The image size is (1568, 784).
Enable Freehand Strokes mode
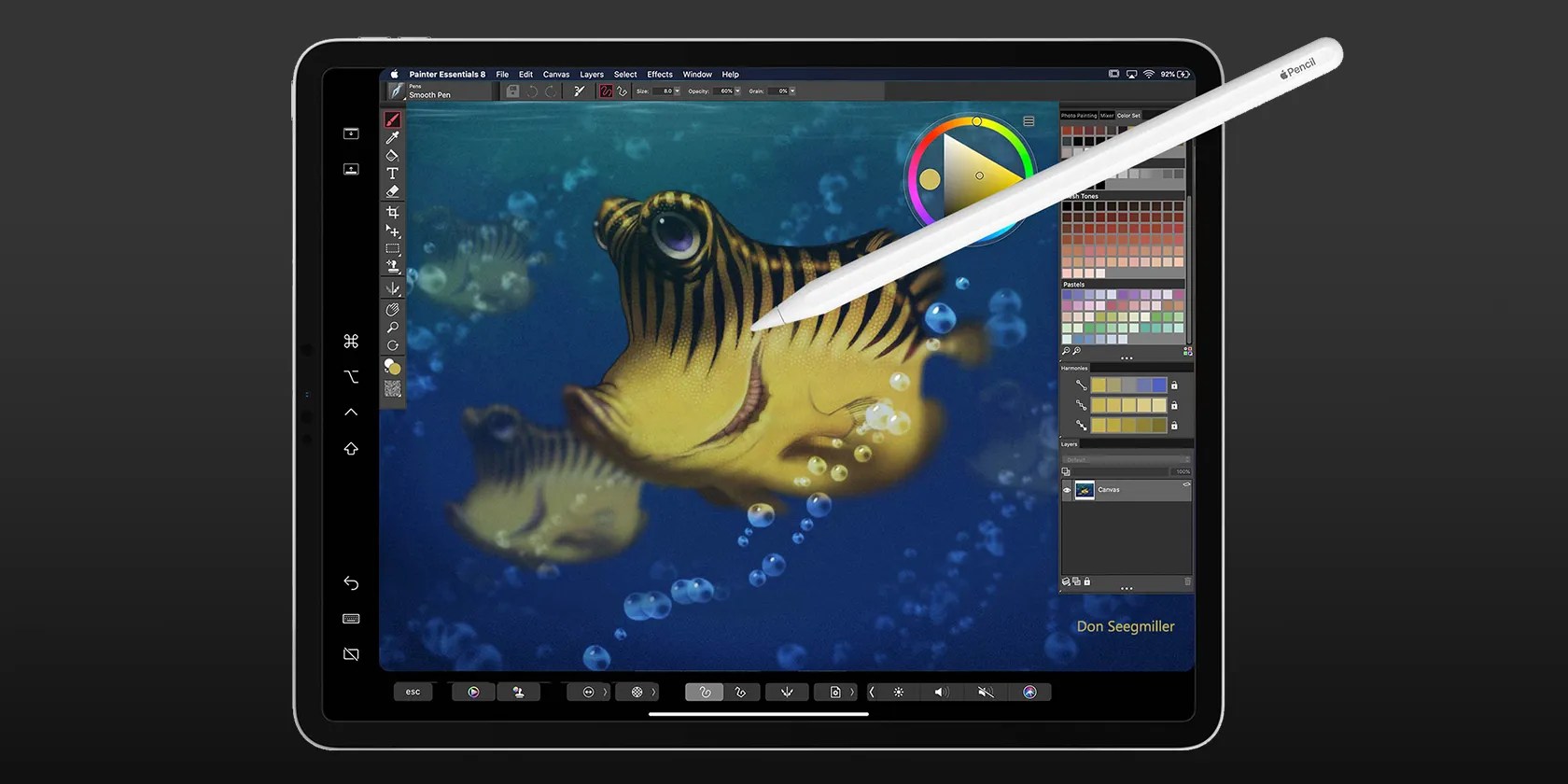click(606, 91)
